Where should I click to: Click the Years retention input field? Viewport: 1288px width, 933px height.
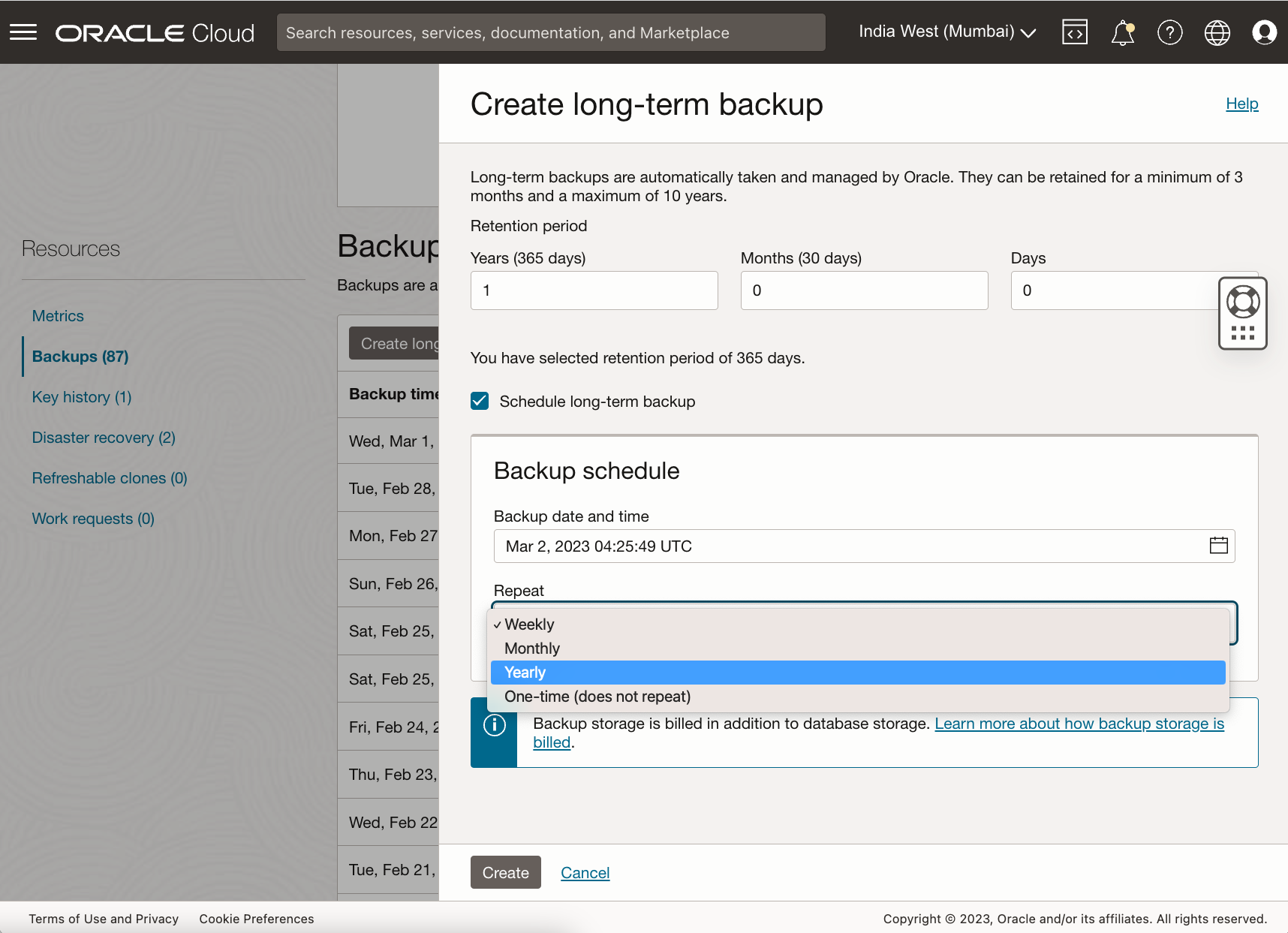594,290
